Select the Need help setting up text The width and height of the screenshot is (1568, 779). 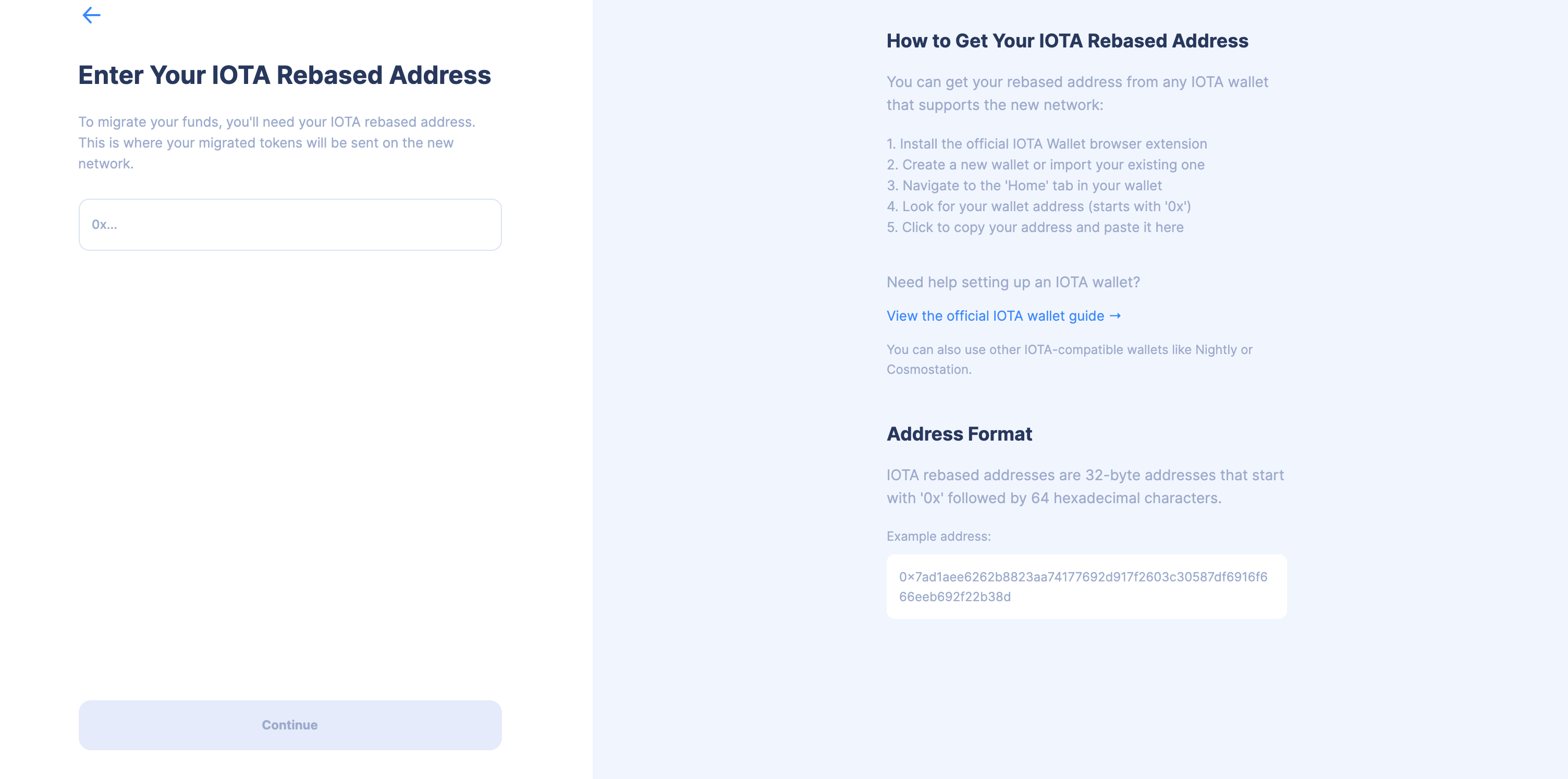[1013, 282]
